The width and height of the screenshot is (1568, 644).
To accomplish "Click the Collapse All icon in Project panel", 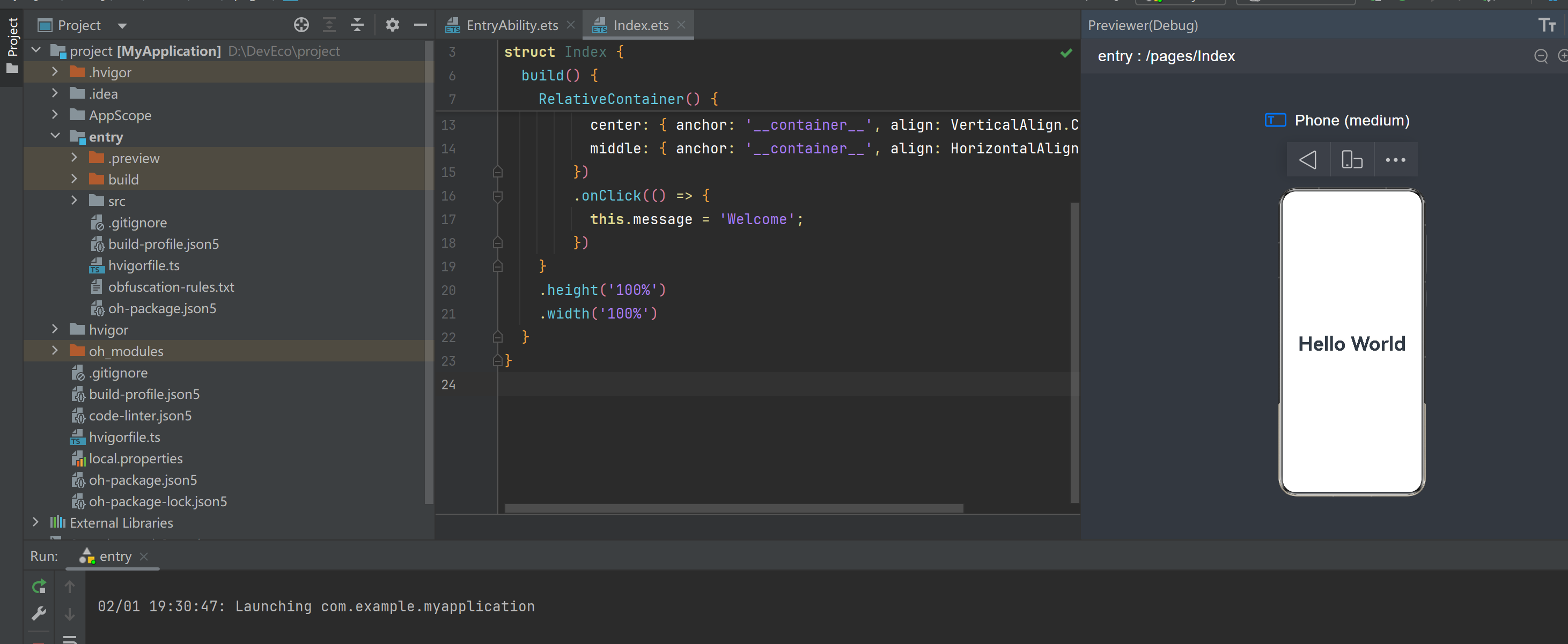I will [x=357, y=25].
